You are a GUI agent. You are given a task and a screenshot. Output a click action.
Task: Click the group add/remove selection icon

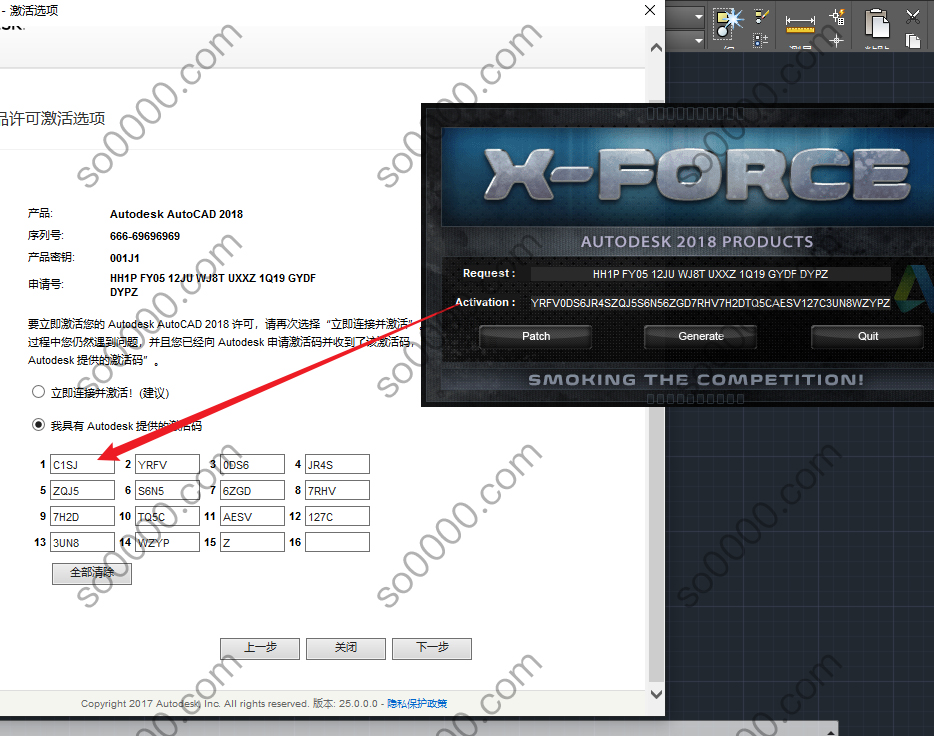pos(761,40)
